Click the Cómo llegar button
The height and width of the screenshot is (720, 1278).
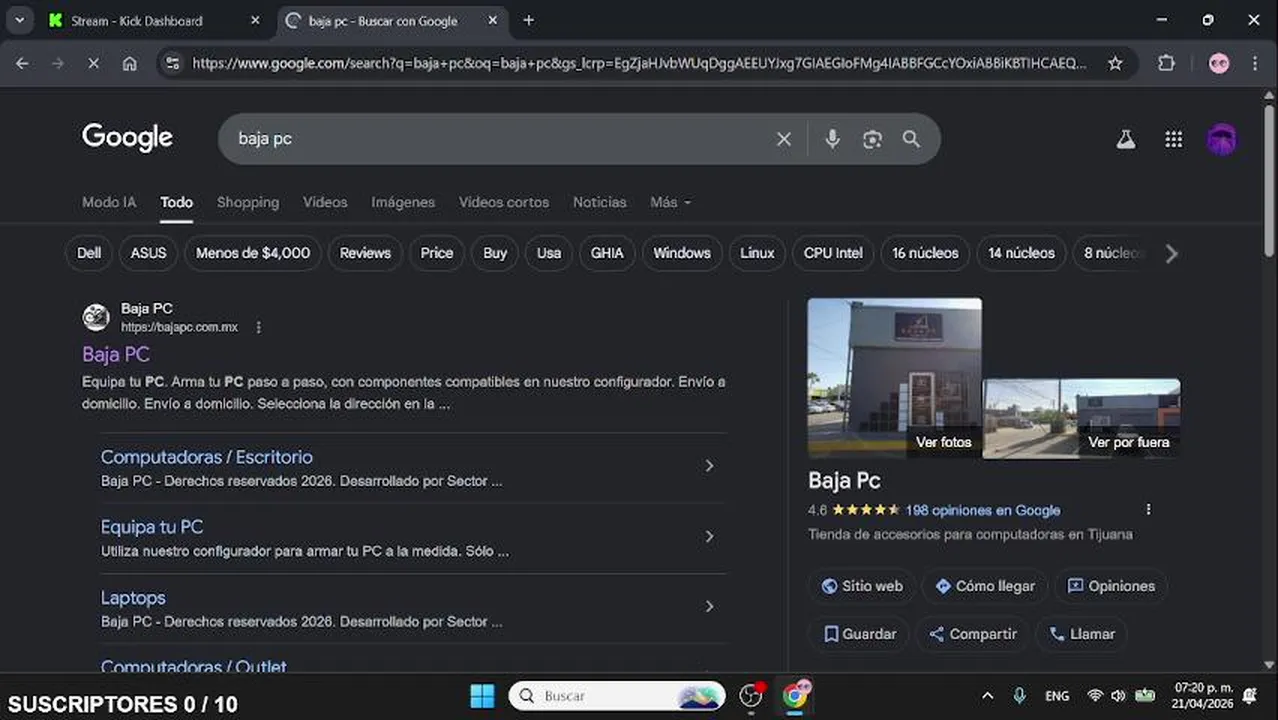pos(984,586)
